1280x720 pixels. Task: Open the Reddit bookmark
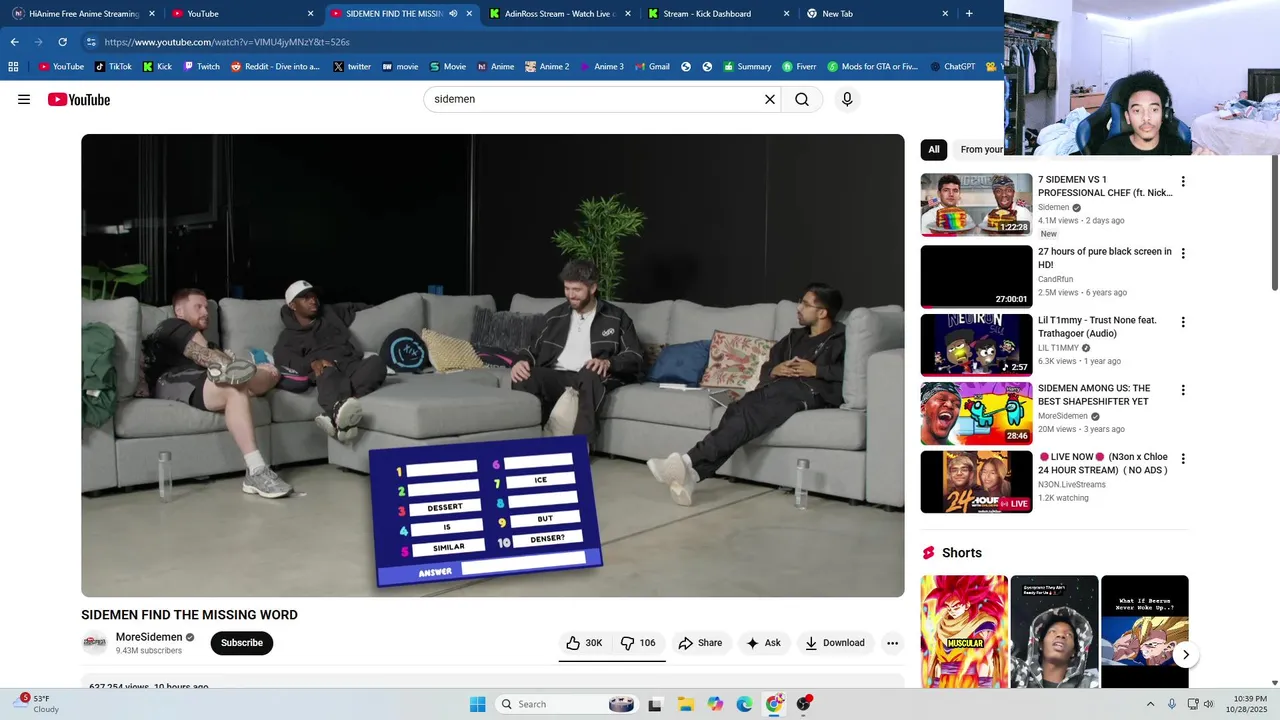(x=275, y=67)
